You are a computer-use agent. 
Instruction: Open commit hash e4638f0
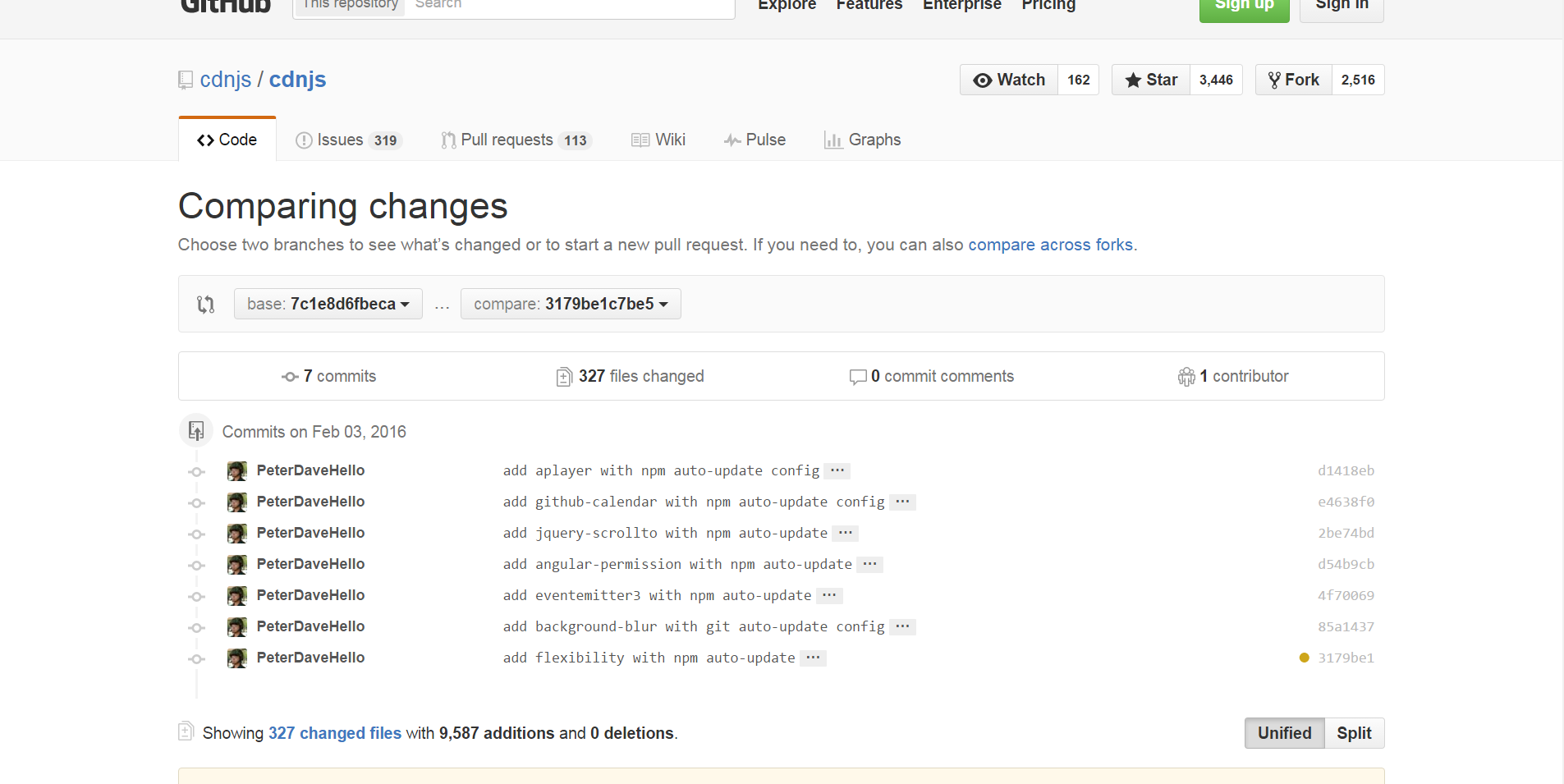coord(1346,502)
